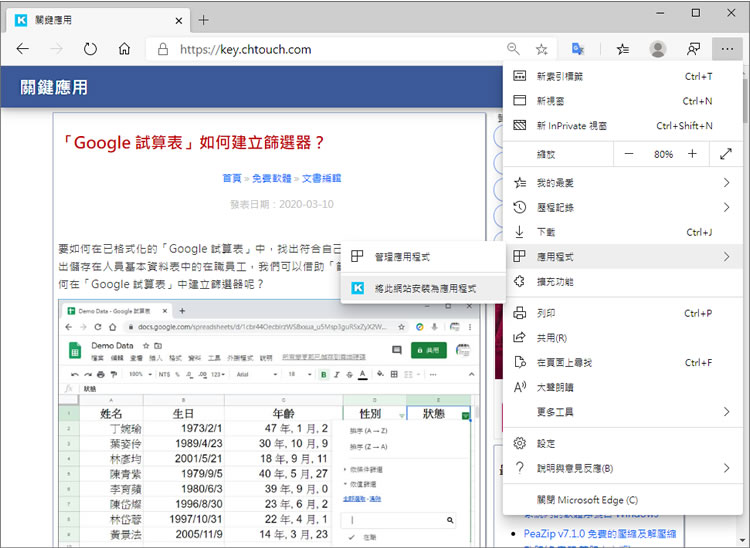Viewport: 750px width, 548px height.
Task: Decrease zoom with the minus button
Action: click(629, 155)
